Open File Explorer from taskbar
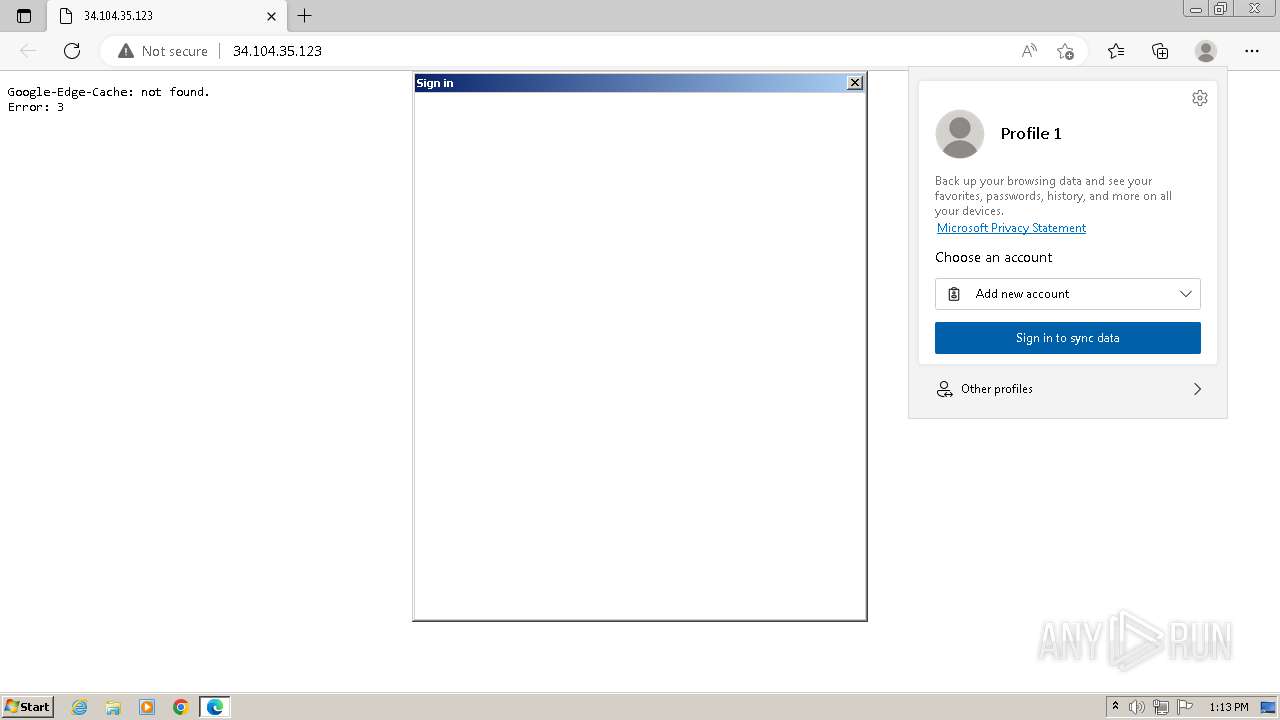 113,707
